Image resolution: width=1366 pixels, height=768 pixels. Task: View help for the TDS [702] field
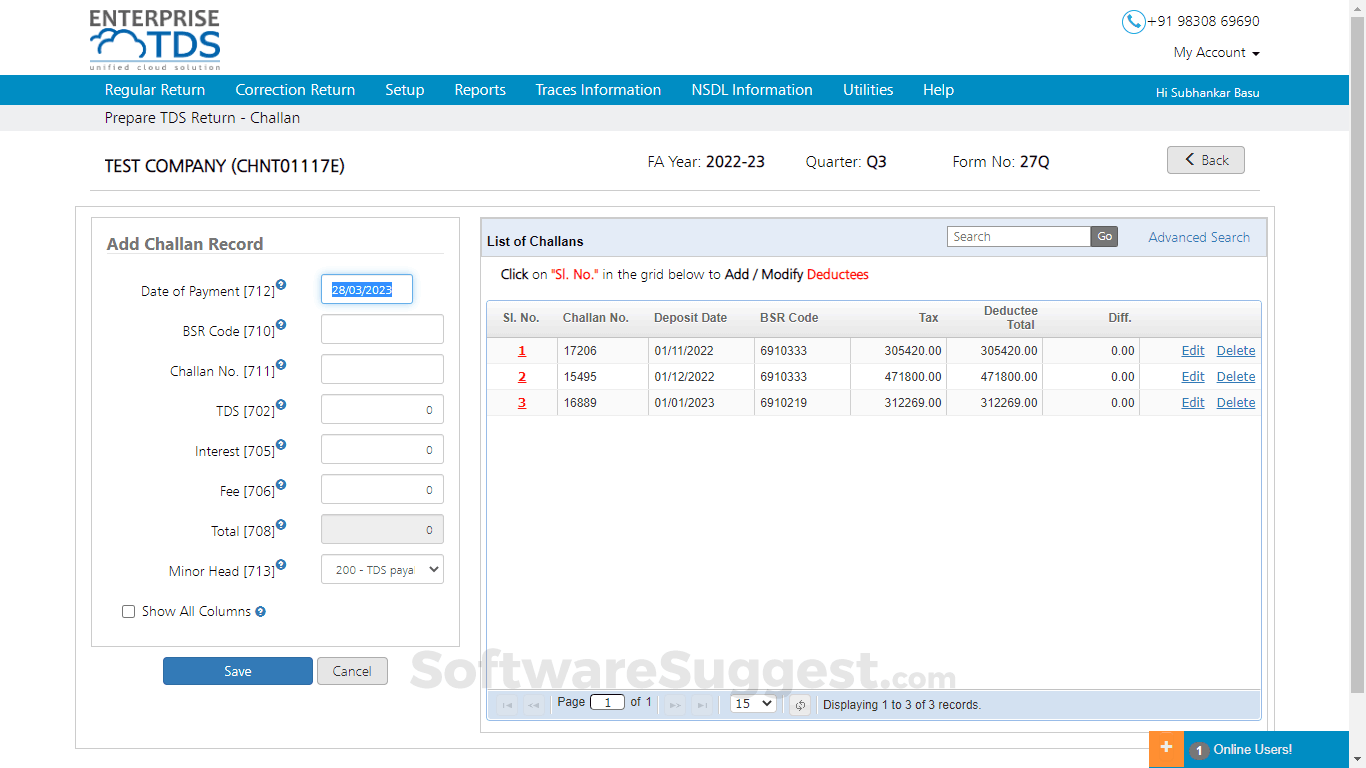pos(281,404)
